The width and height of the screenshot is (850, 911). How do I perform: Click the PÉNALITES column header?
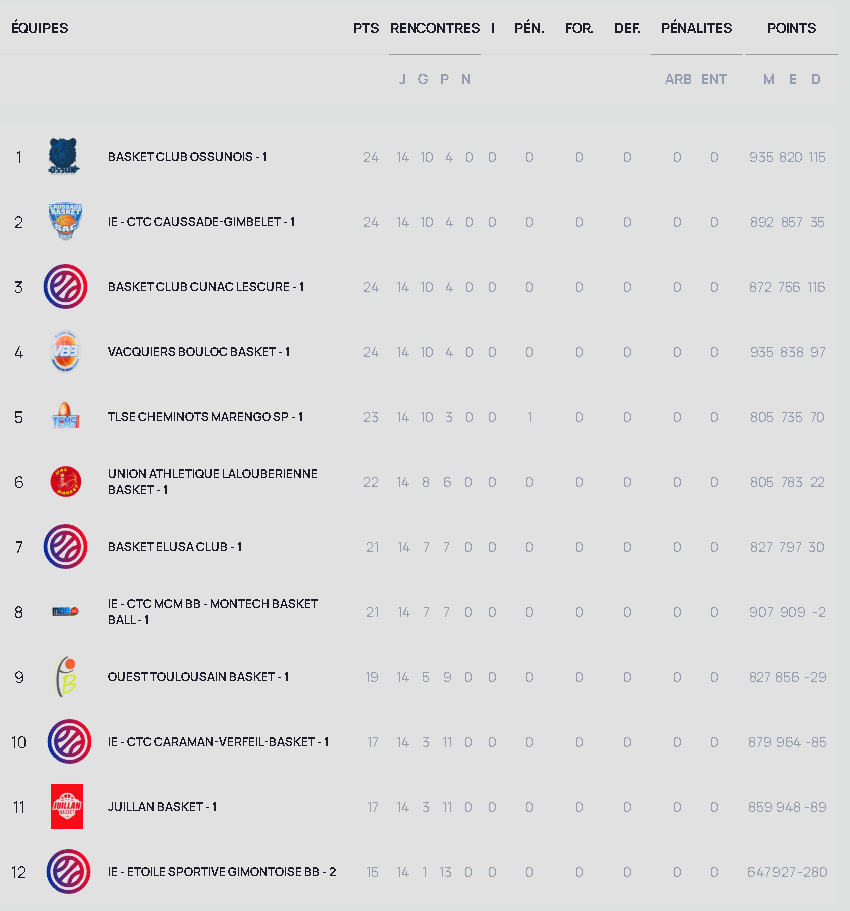click(696, 28)
